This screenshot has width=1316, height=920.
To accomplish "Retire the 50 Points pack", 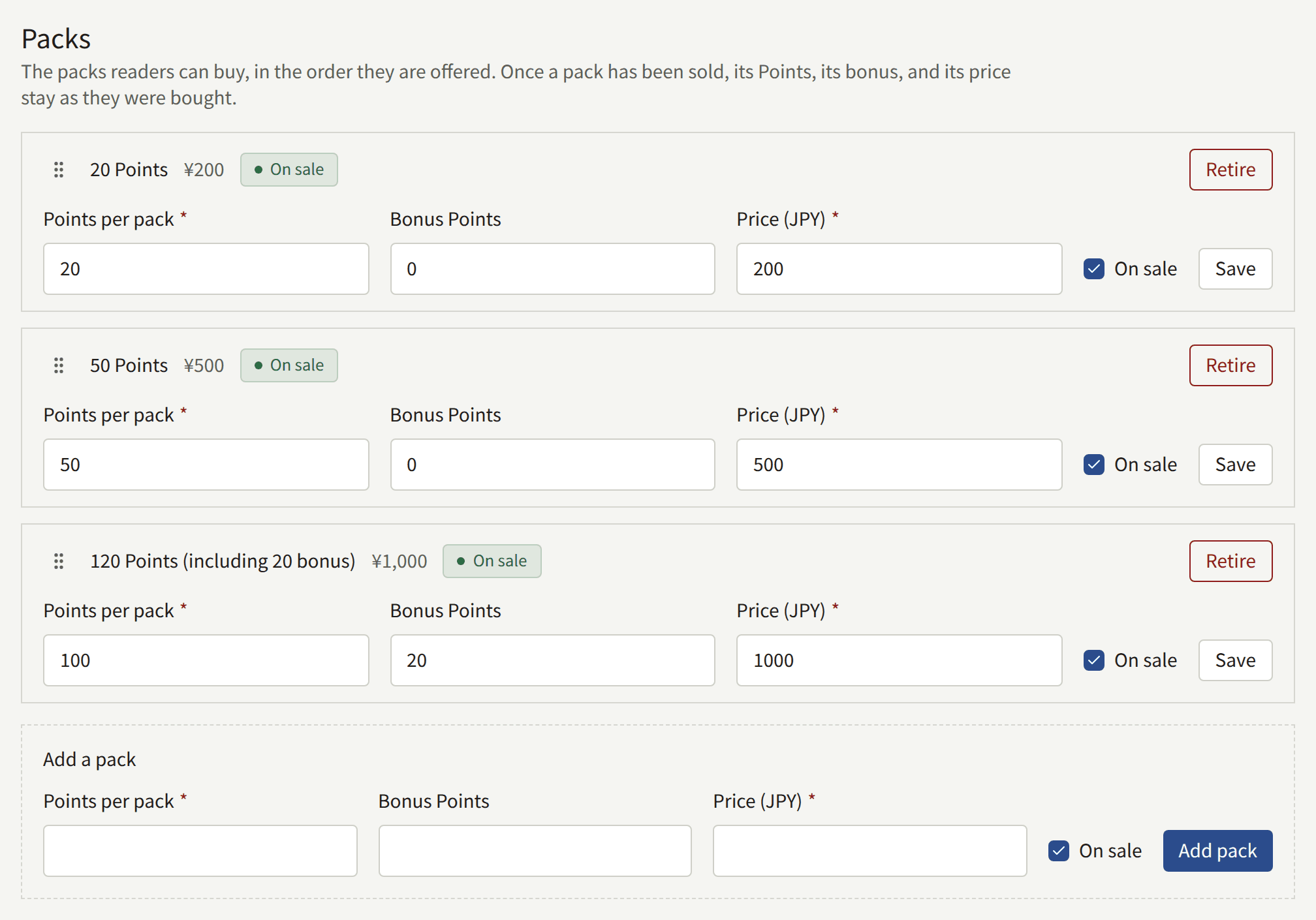I will point(1230,365).
